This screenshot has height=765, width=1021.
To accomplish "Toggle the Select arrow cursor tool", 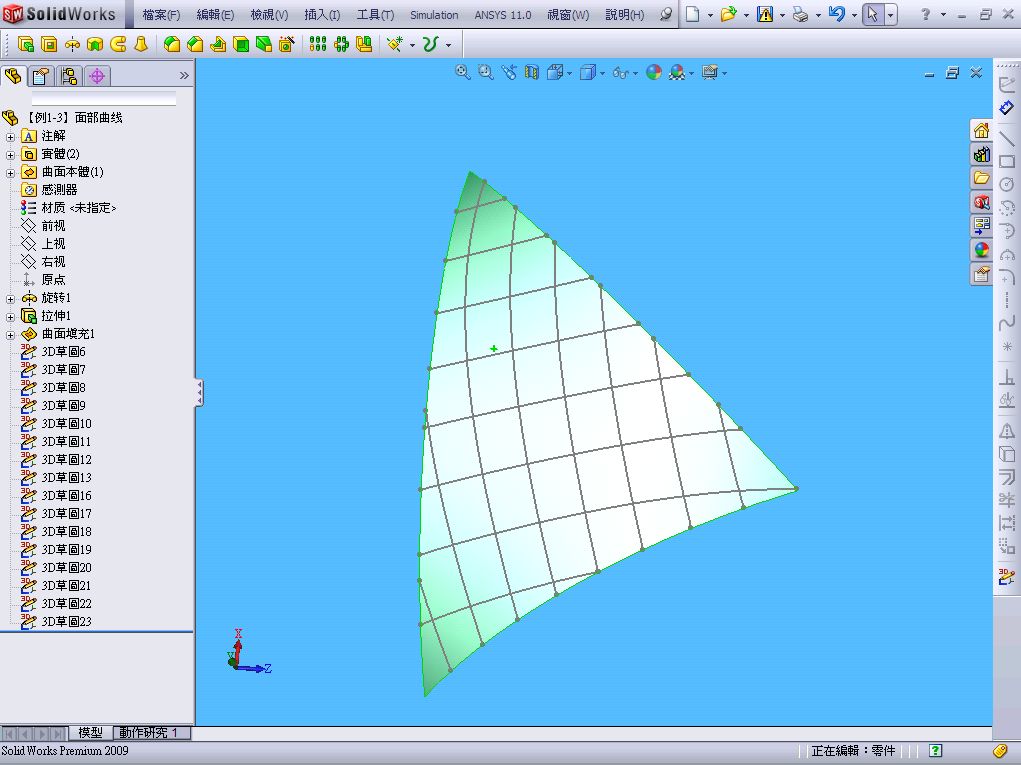I will click(x=873, y=14).
